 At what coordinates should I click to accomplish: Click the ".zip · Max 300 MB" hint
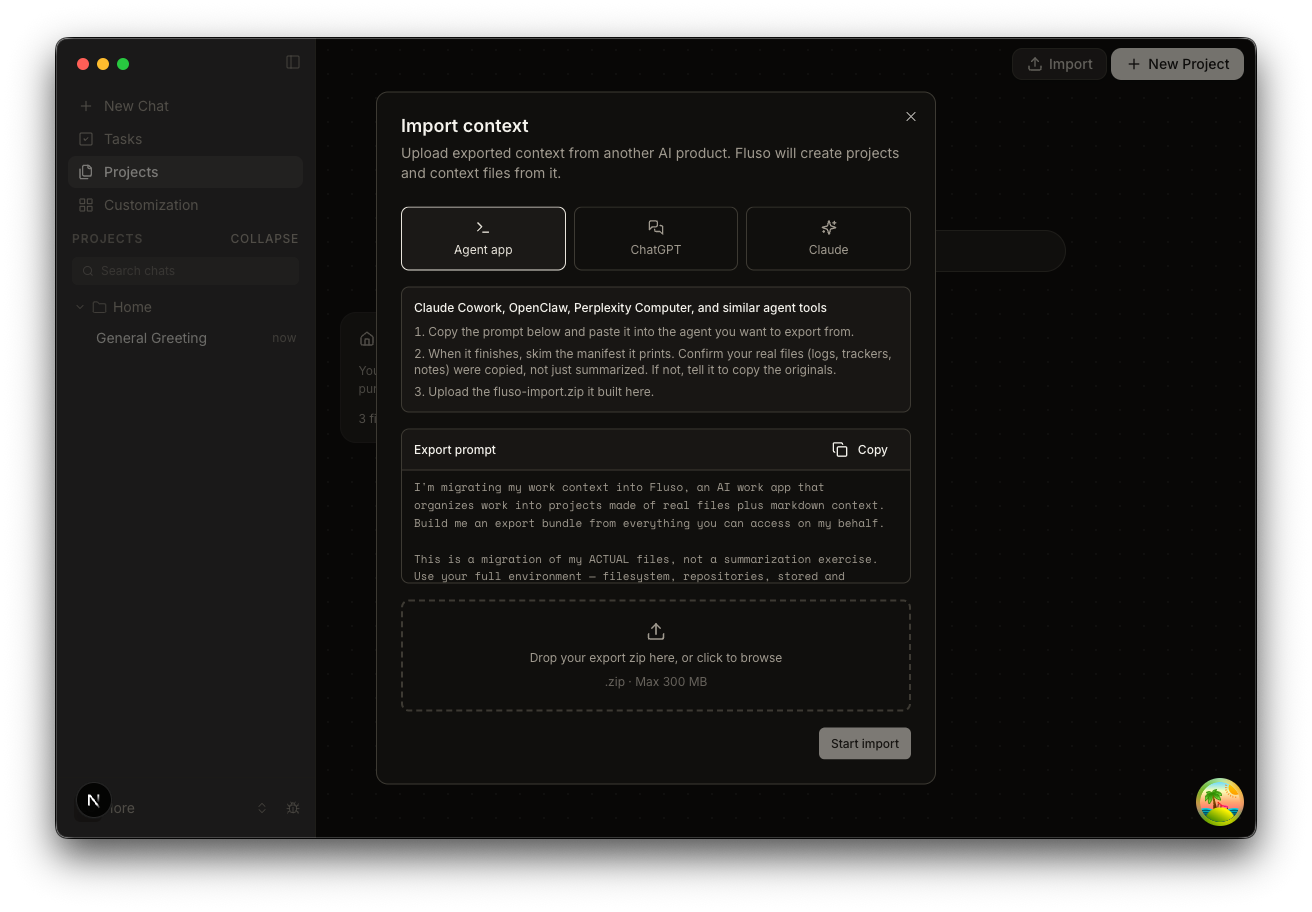[656, 682]
